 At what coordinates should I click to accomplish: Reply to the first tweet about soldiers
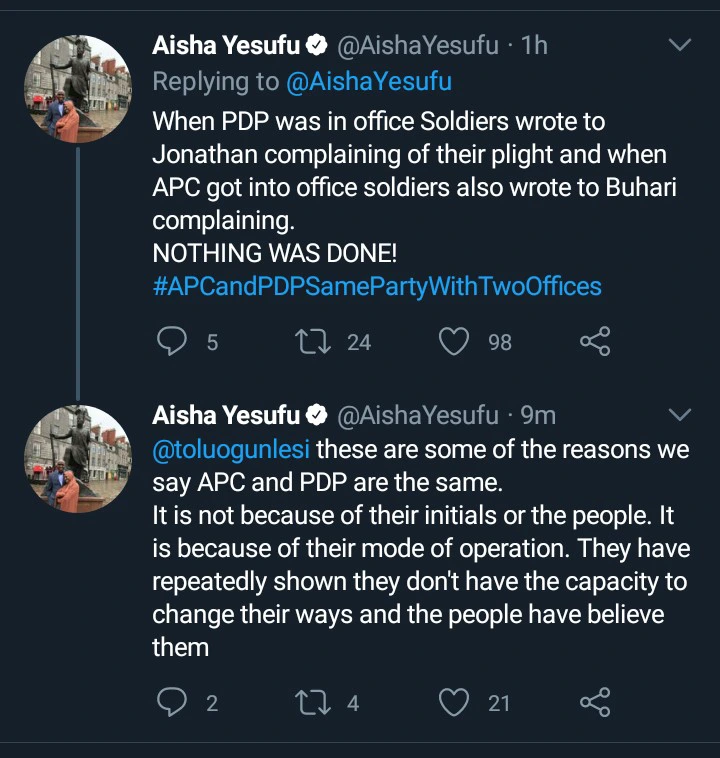click(x=174, y=343)
